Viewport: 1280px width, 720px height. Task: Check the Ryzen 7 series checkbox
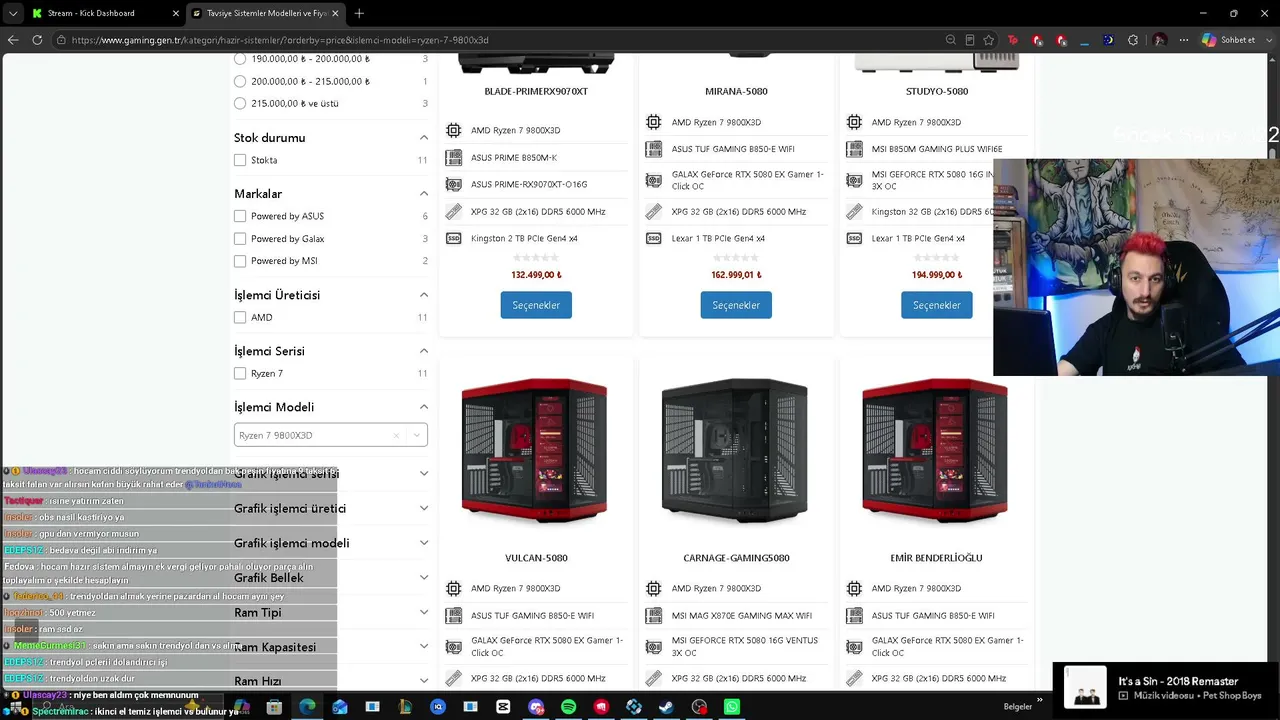(240, 373)
